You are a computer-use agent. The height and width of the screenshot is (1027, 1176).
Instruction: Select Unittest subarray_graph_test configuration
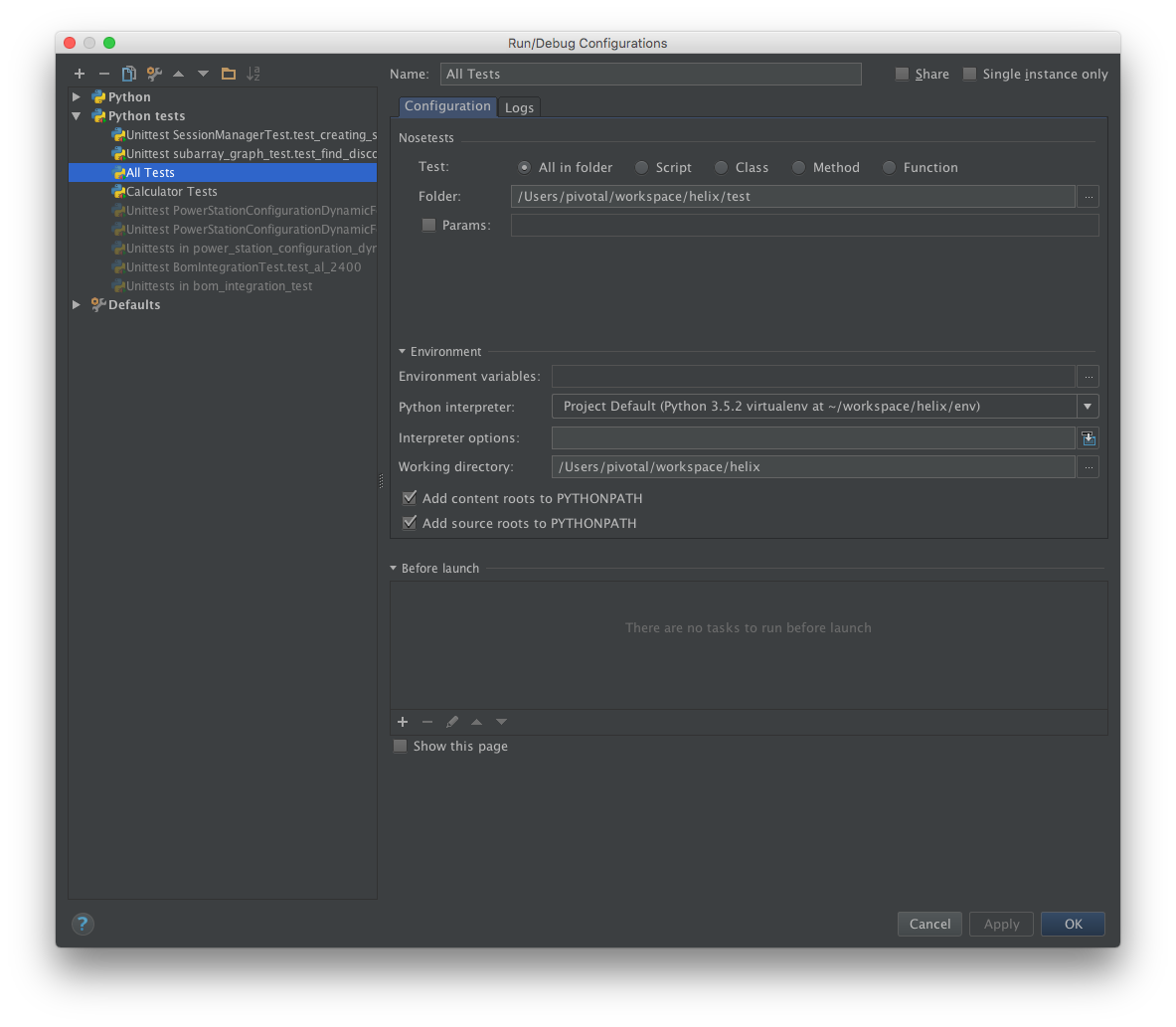[223, 154]
